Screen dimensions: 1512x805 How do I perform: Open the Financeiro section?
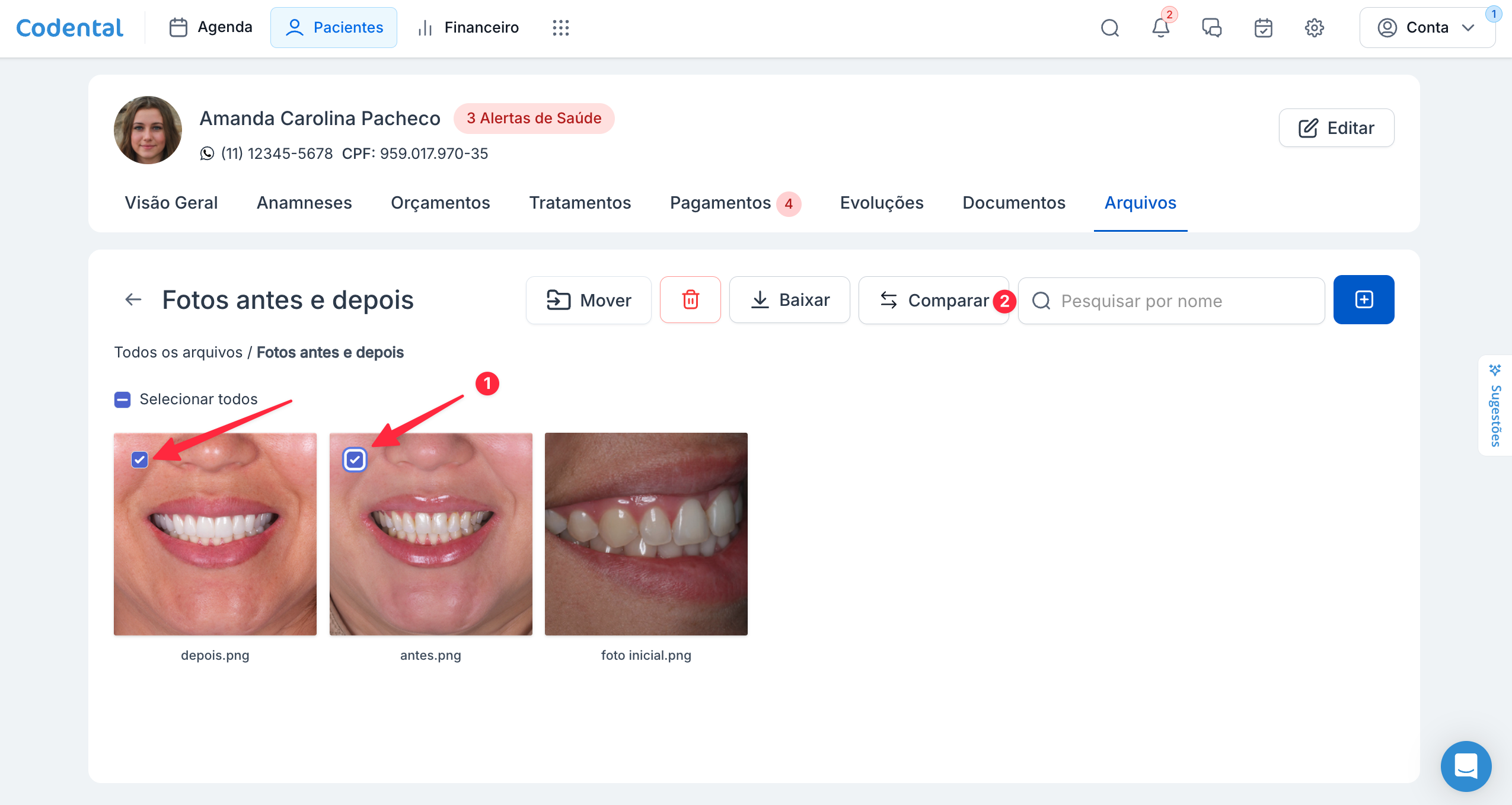pos(468,27)
